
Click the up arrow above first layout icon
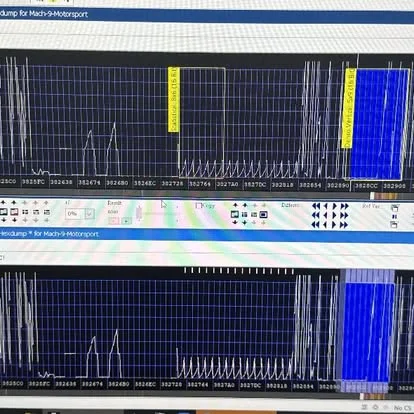3,203
